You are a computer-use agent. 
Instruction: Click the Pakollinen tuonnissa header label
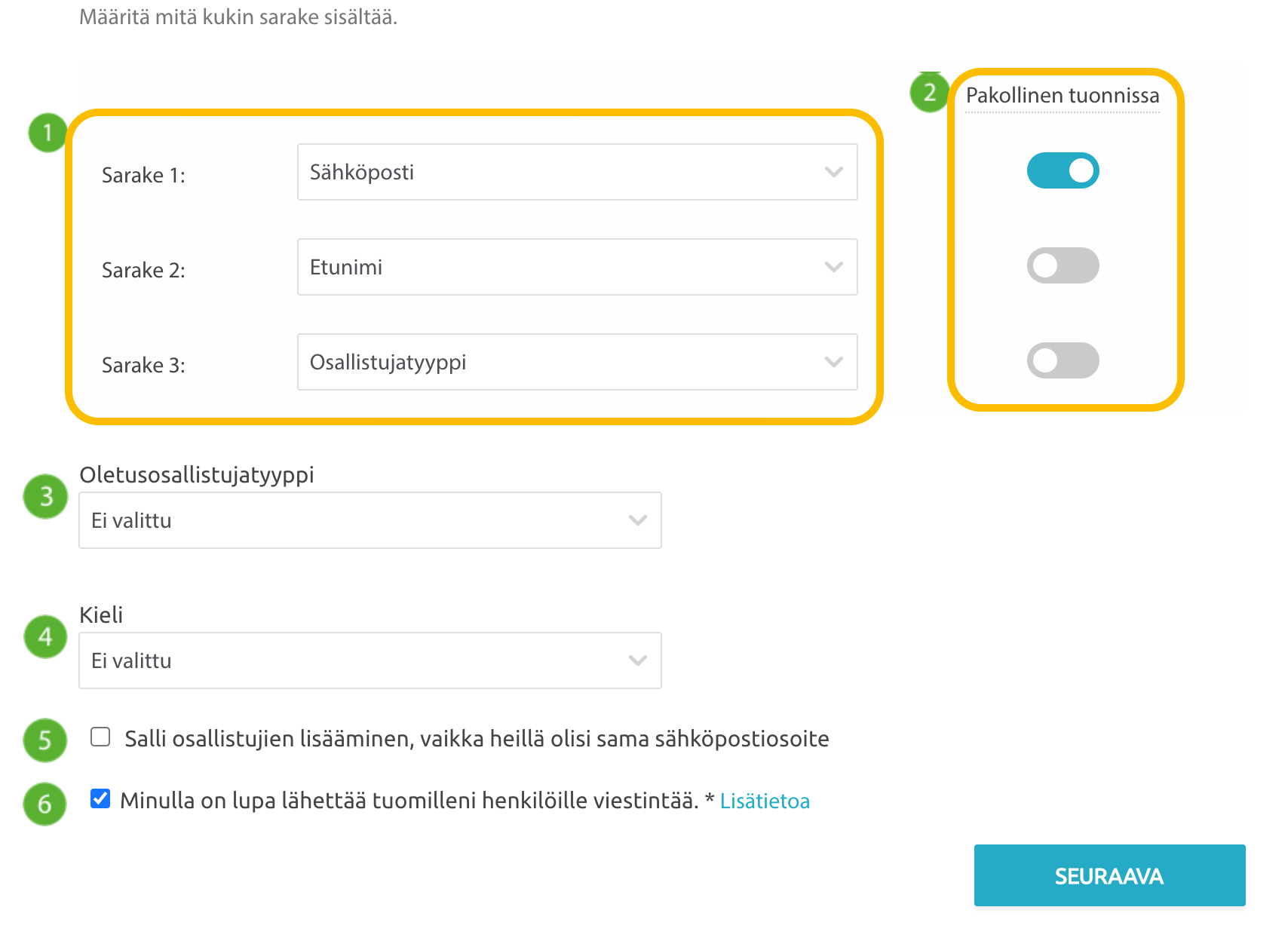(1063, 95)
